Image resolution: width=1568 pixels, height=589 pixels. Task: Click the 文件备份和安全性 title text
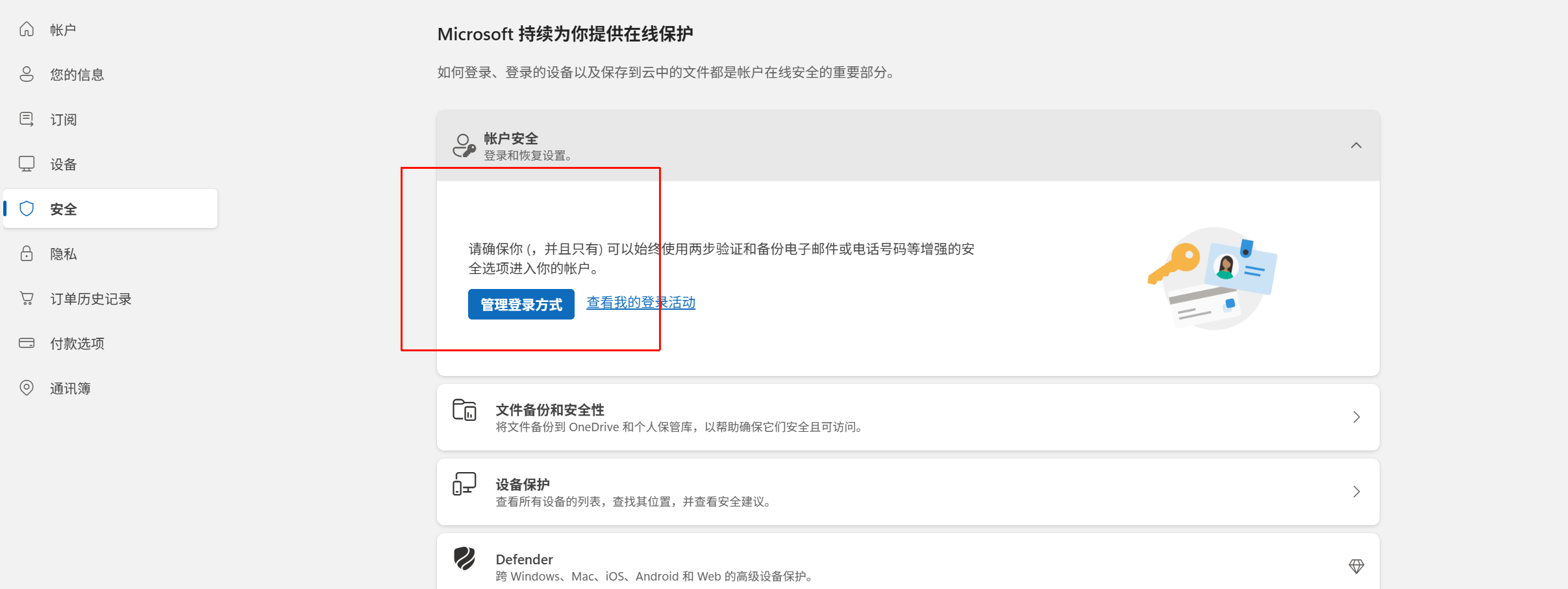click(550, 410)
